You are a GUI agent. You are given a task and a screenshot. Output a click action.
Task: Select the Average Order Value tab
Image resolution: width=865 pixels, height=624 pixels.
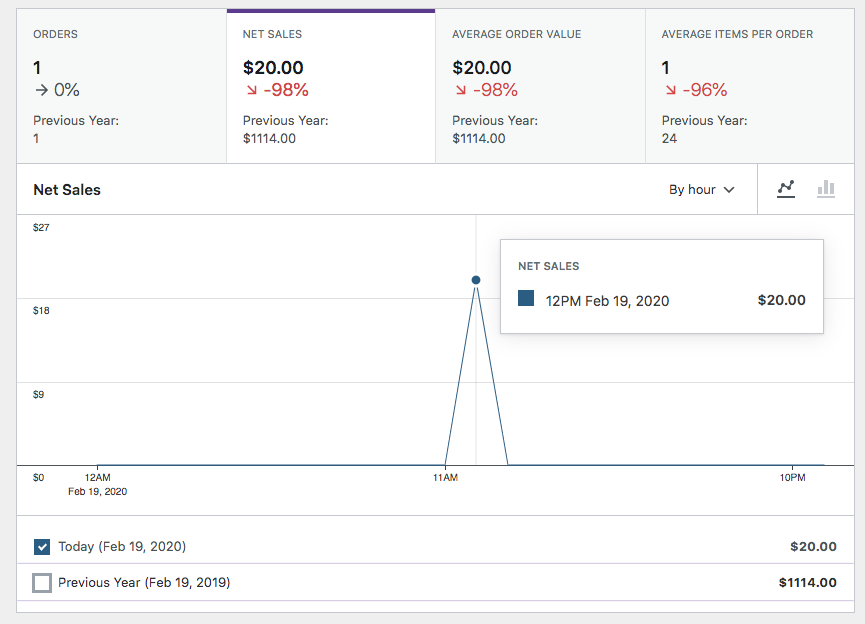click(x=541, y=86)
